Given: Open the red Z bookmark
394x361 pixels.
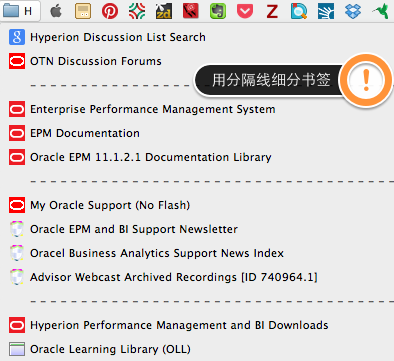Looking at the screenshot, I should 272,12.
